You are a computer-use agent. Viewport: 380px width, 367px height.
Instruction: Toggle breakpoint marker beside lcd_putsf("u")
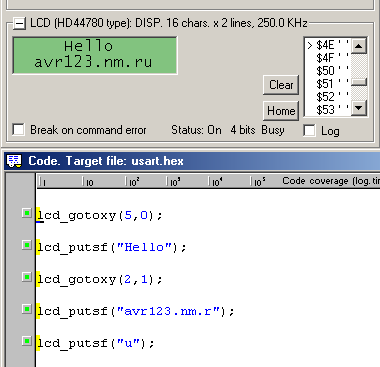[x=27, y=341]
